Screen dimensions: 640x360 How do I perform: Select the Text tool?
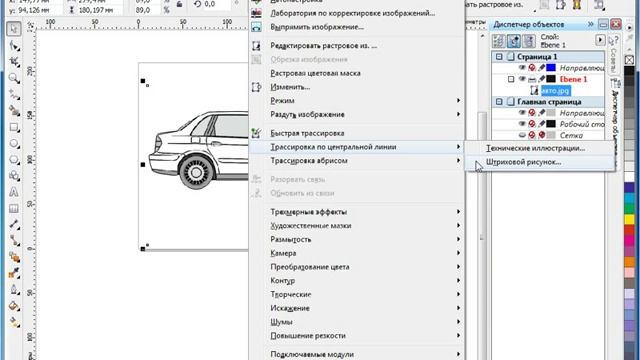pos(14,192)
